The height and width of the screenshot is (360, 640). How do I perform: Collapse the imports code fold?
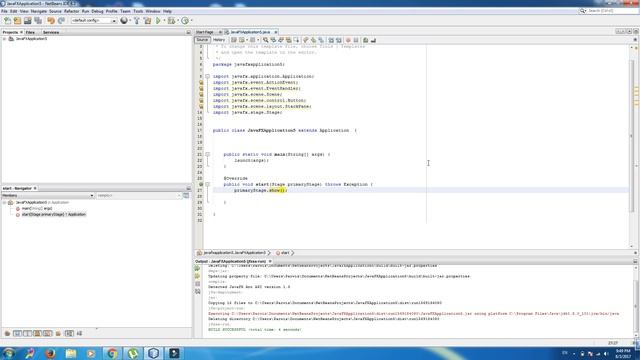207,76
